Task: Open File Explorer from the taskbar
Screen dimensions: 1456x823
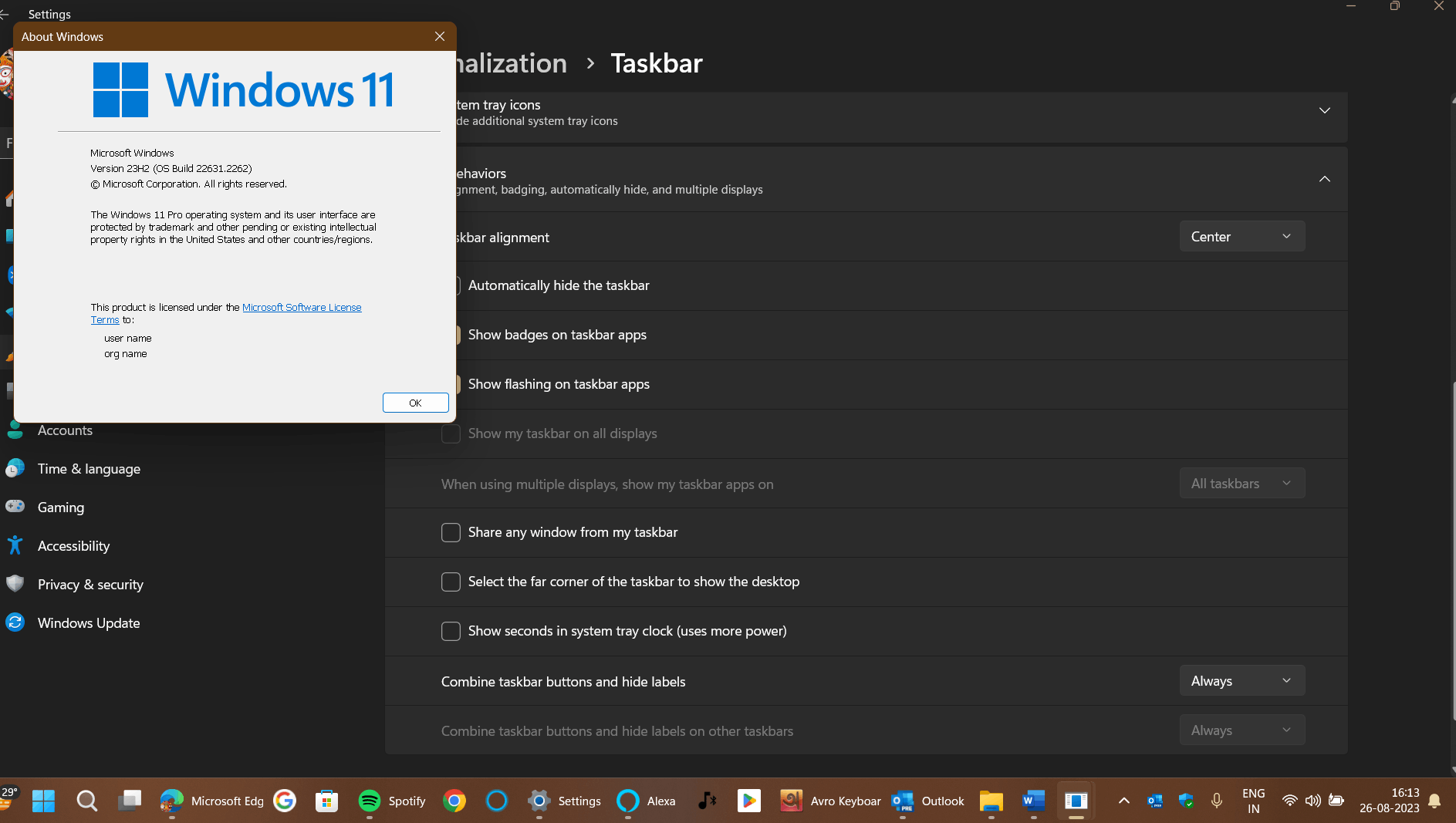Action: coord(991,801)
